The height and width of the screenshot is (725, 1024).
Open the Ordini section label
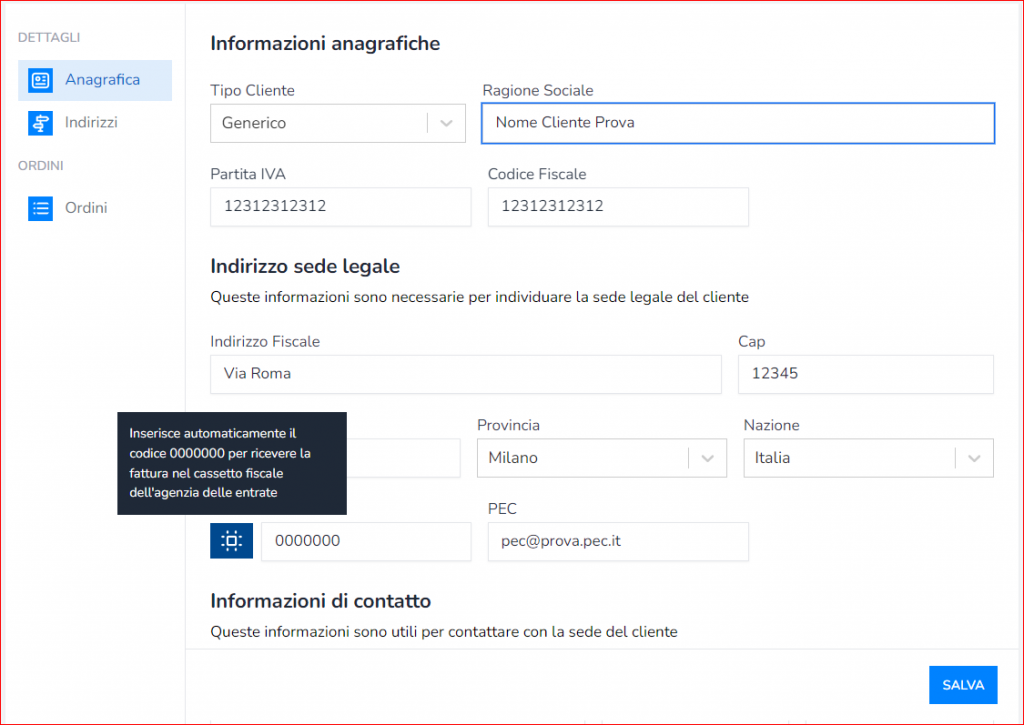coord(86,208)
